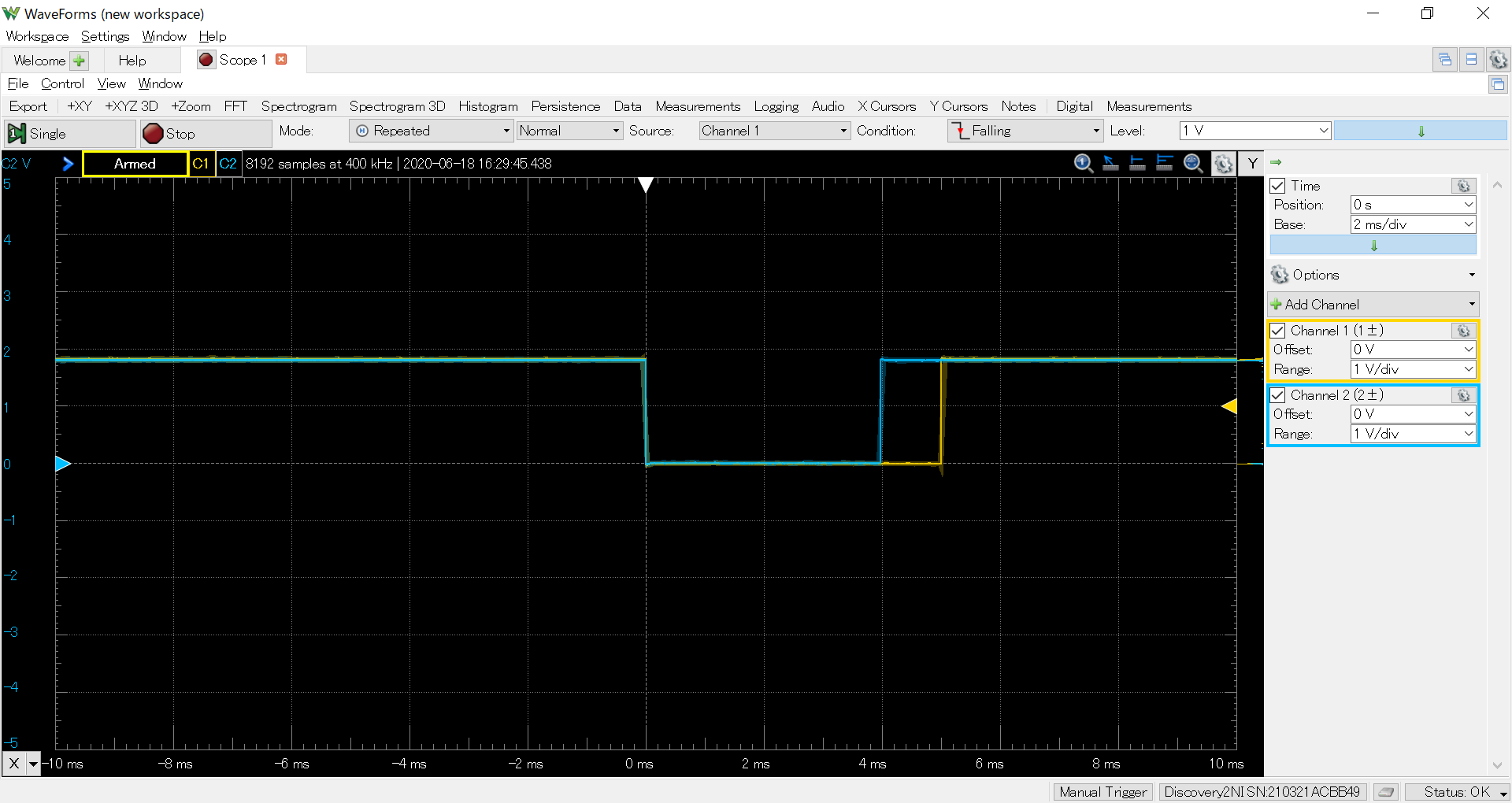Open the Source Channel 1 dropdown

pos(775,131)
